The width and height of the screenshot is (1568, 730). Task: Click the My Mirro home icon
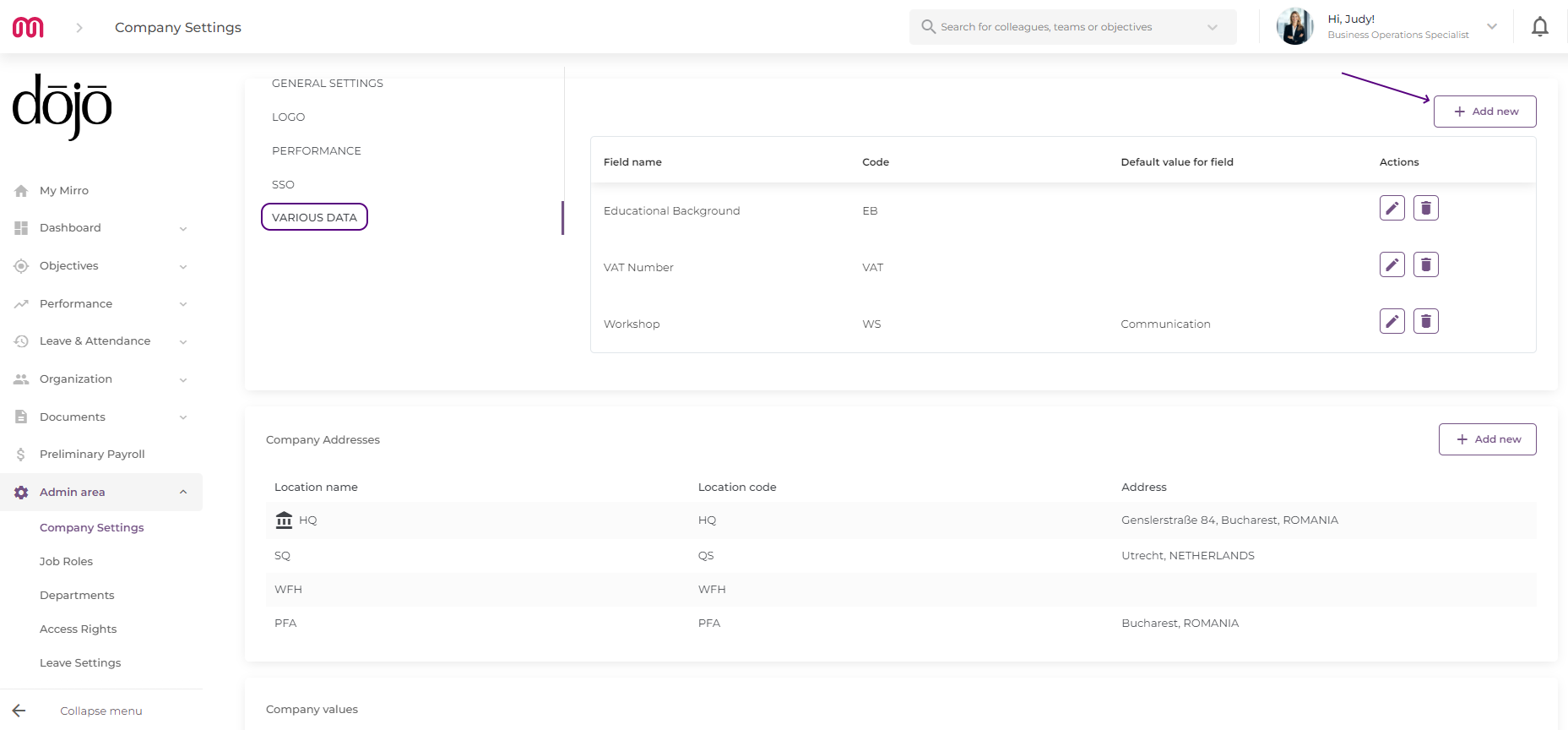pyautogui.click(x=21, y=191)
